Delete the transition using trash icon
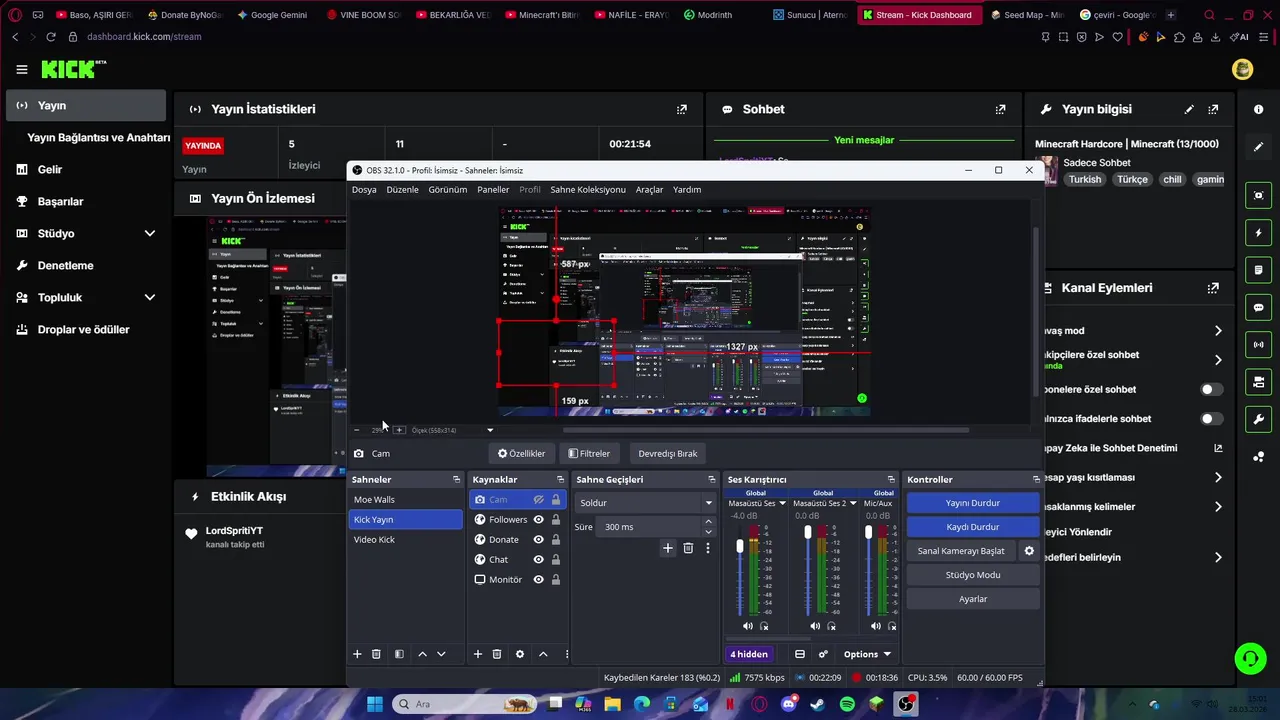 [688, 548]
